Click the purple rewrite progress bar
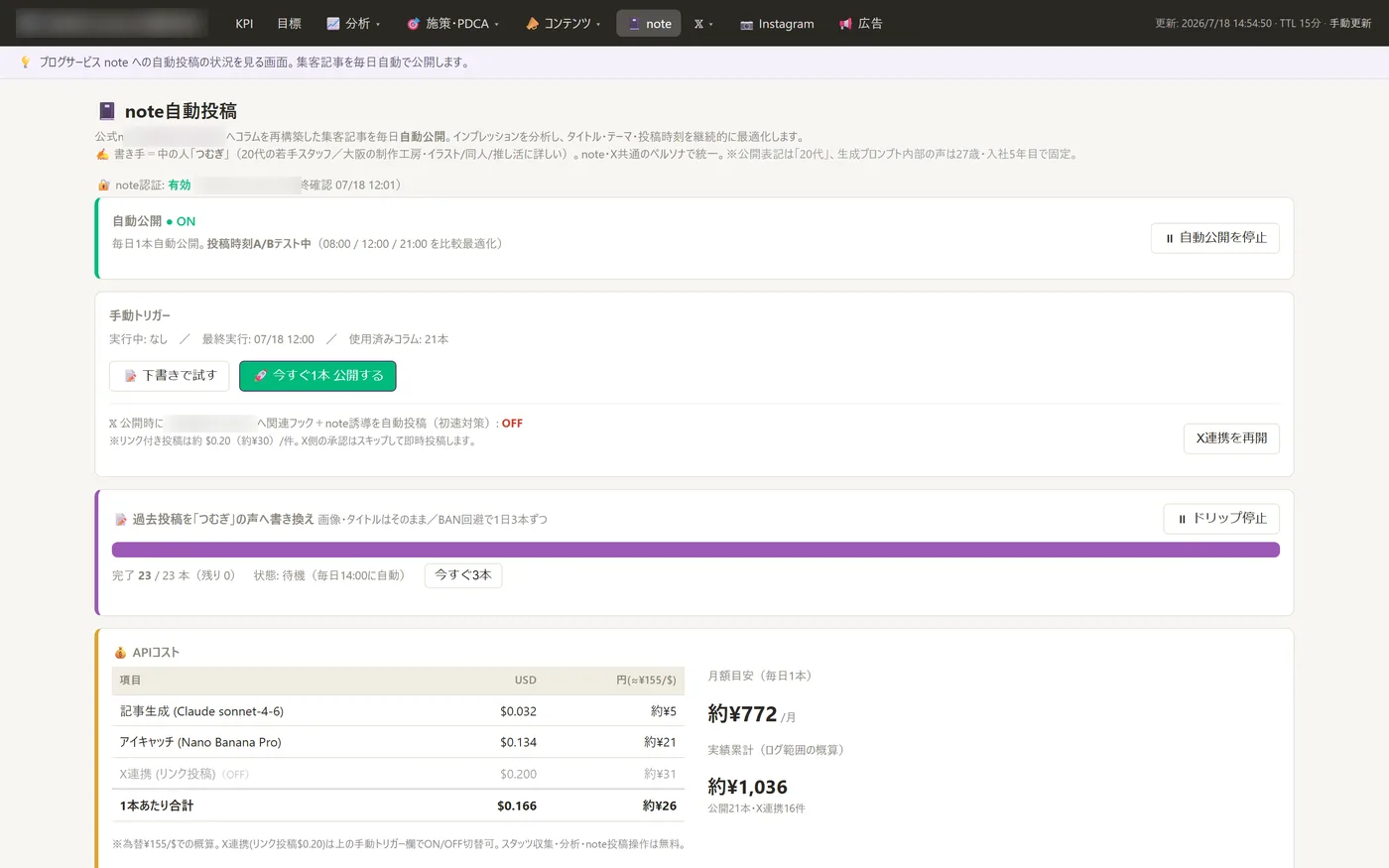Viewport: 1389px width, 868px height. [695, 550]
